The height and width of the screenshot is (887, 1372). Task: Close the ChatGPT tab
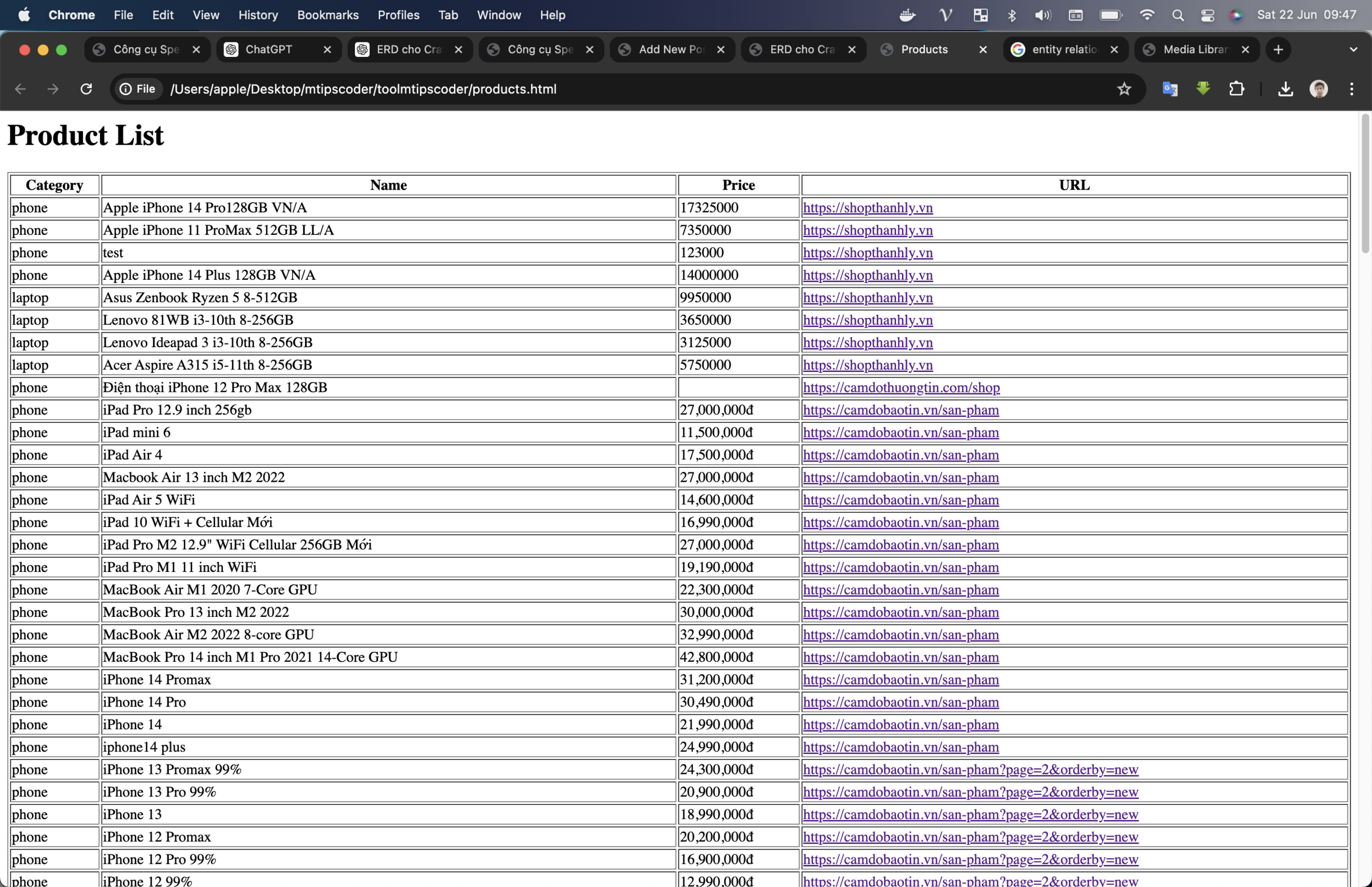point(327,49)
